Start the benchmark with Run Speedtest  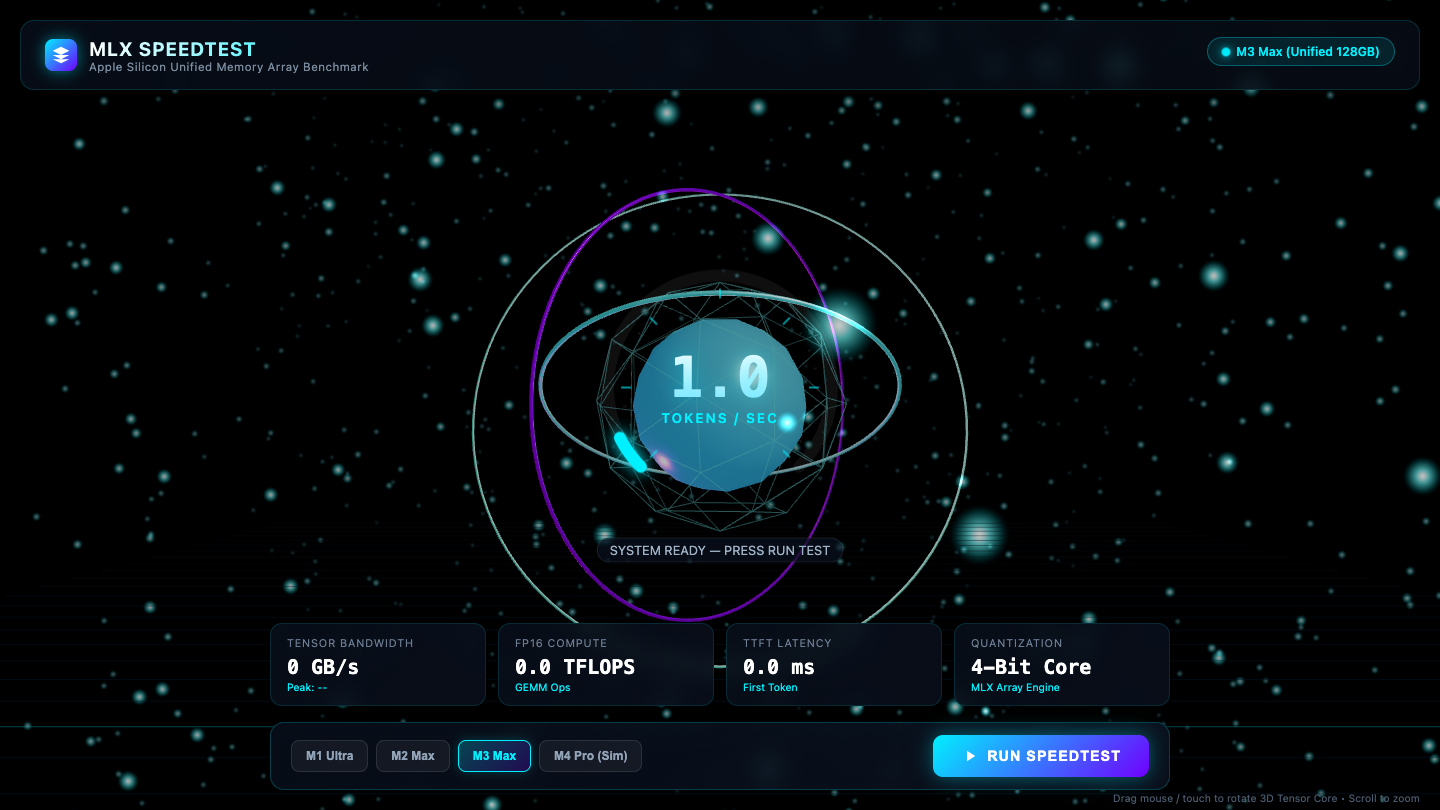point(1041,756)
